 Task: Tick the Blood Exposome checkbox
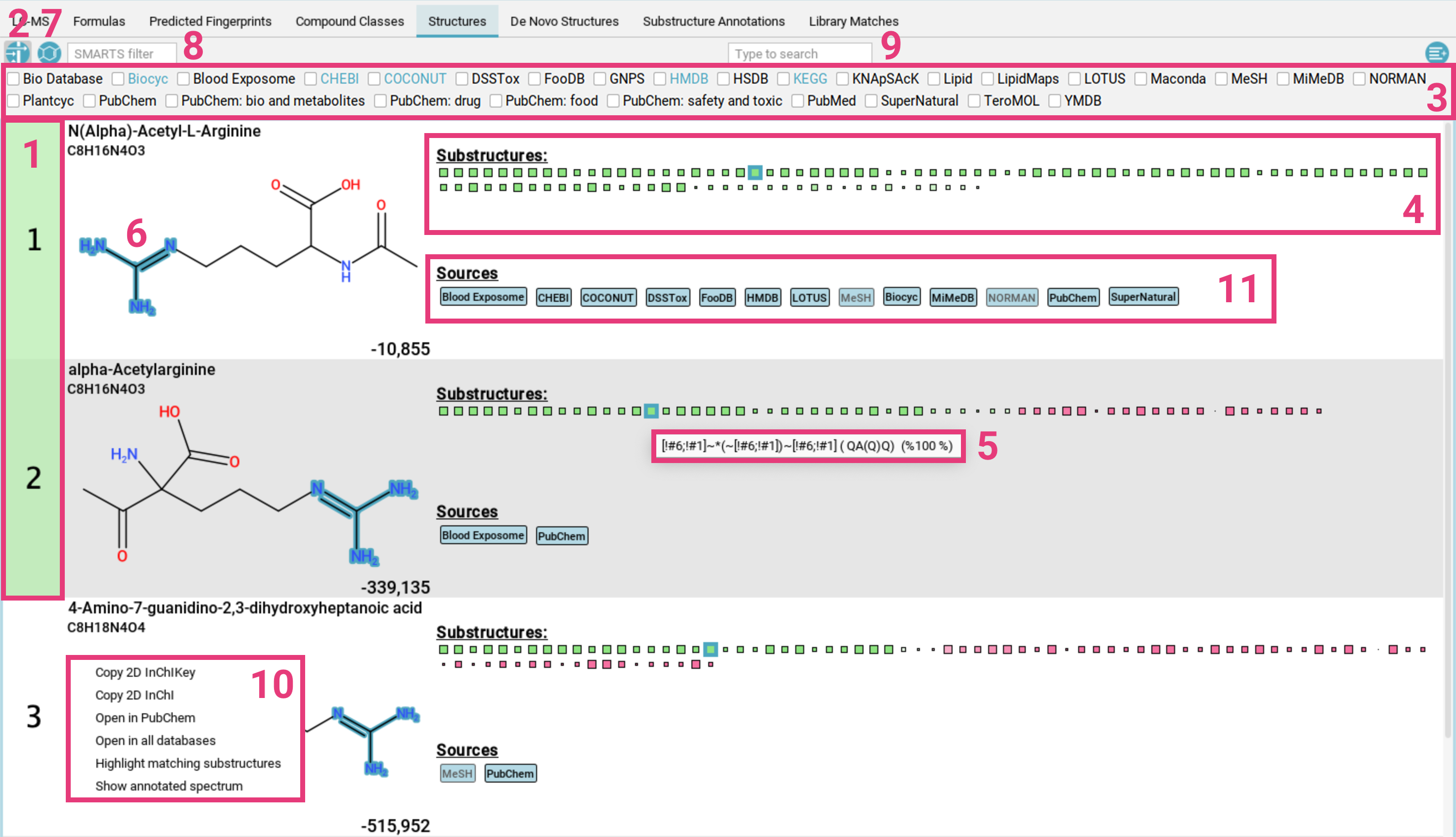(184, 79)
